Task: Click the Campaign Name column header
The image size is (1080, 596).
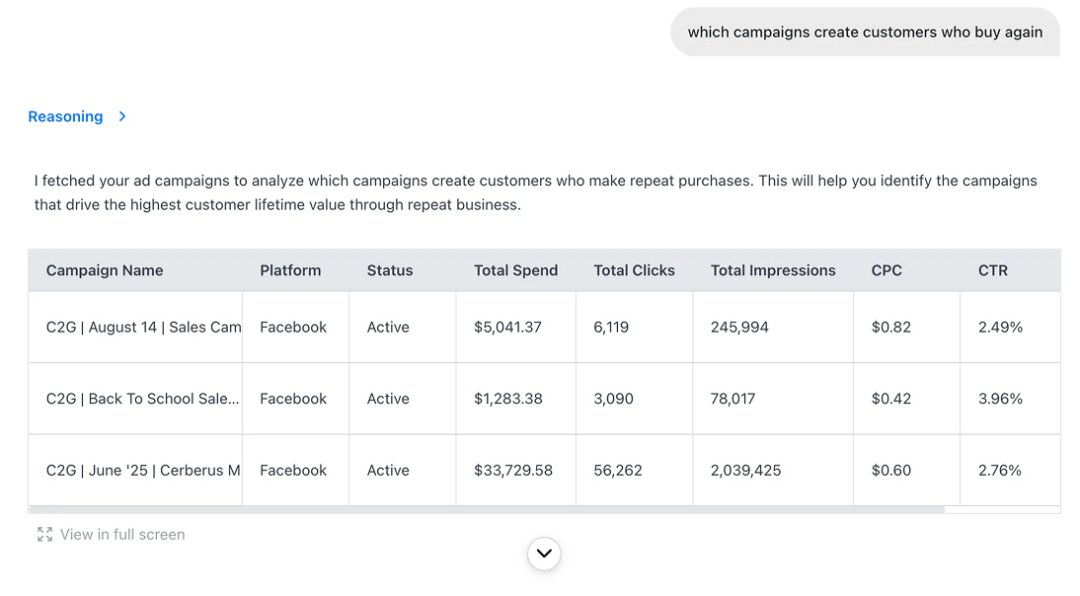Action: point(104,270)
